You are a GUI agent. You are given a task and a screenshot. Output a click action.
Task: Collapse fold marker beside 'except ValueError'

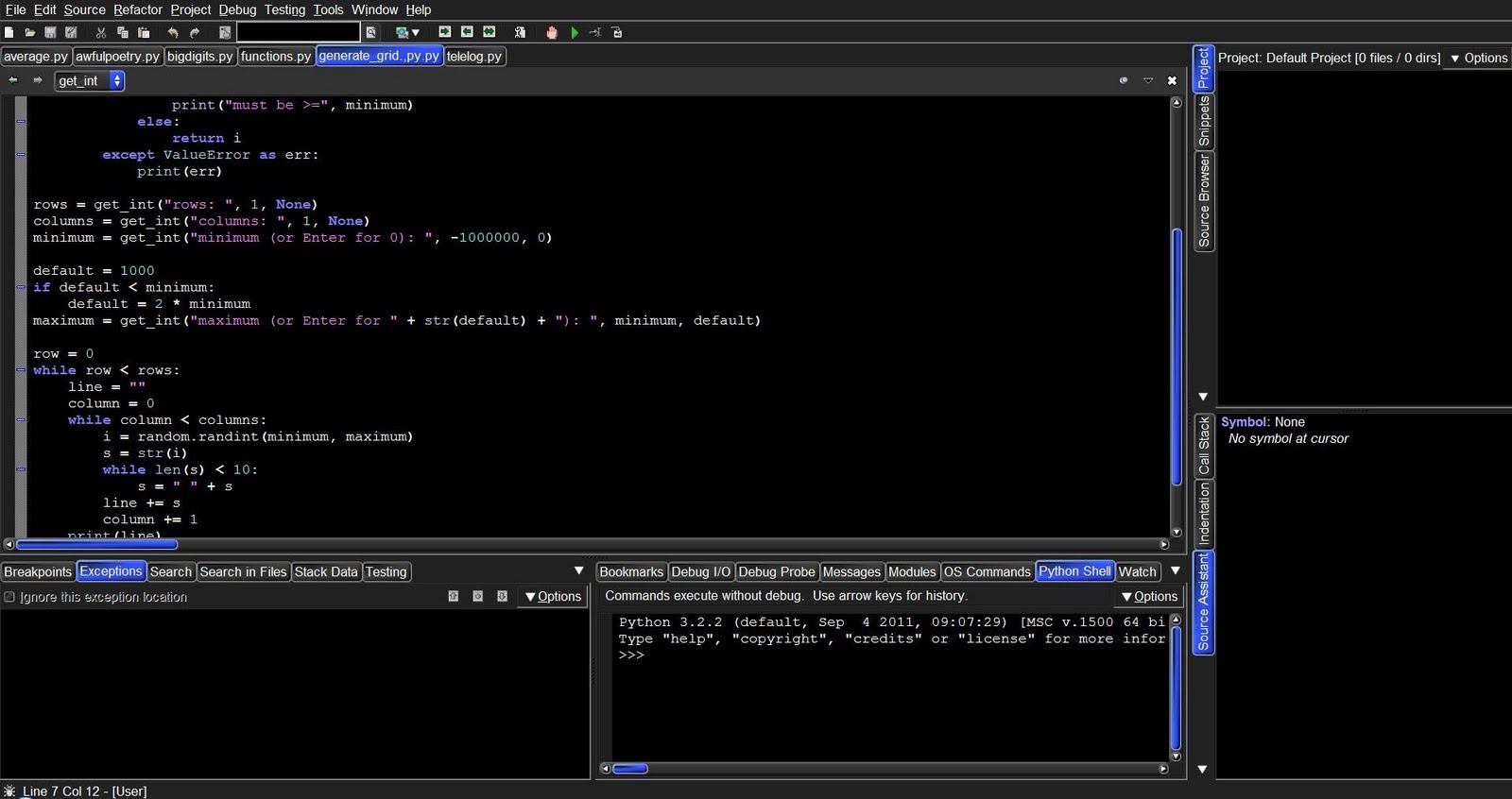21,155
